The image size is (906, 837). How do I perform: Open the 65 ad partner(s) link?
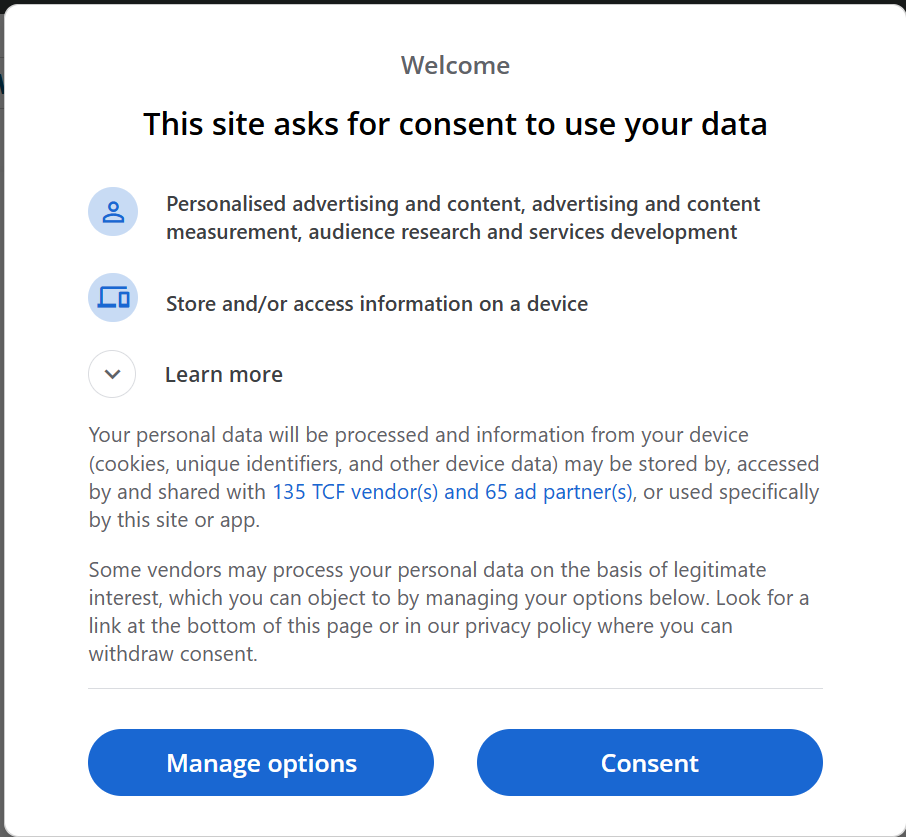tap(558, 492)
